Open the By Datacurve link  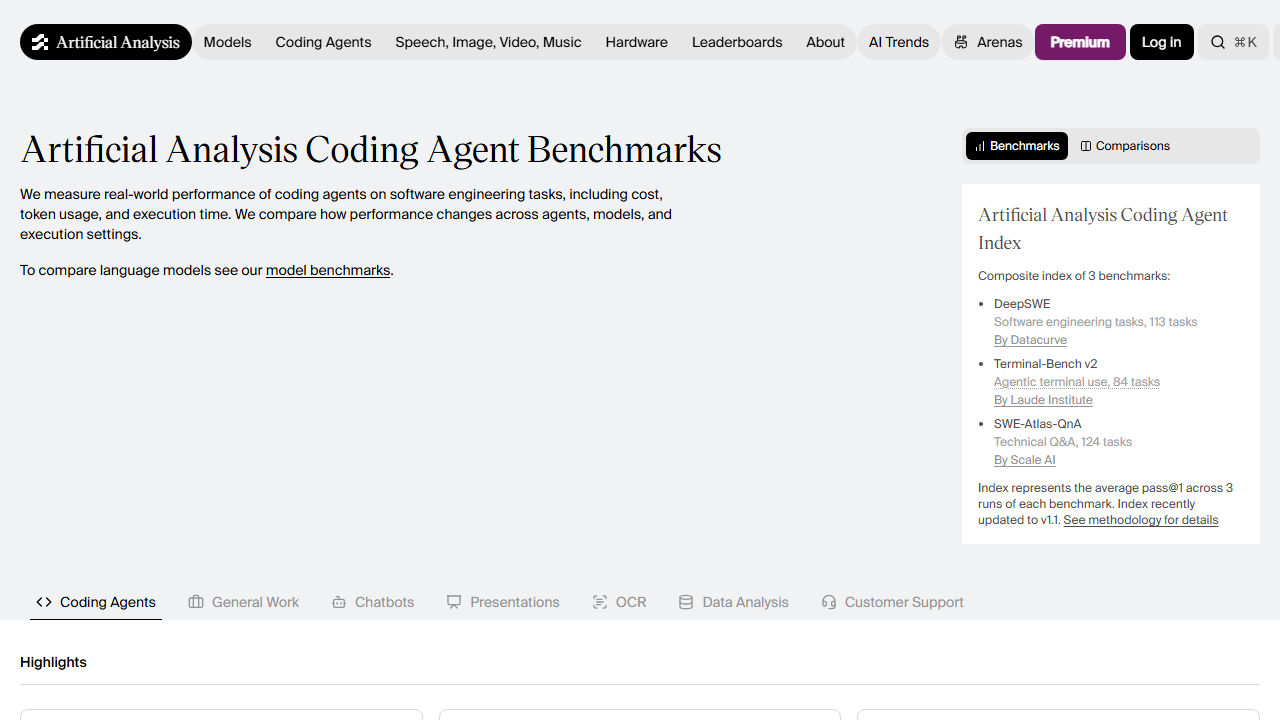(x=1030, y=340)
